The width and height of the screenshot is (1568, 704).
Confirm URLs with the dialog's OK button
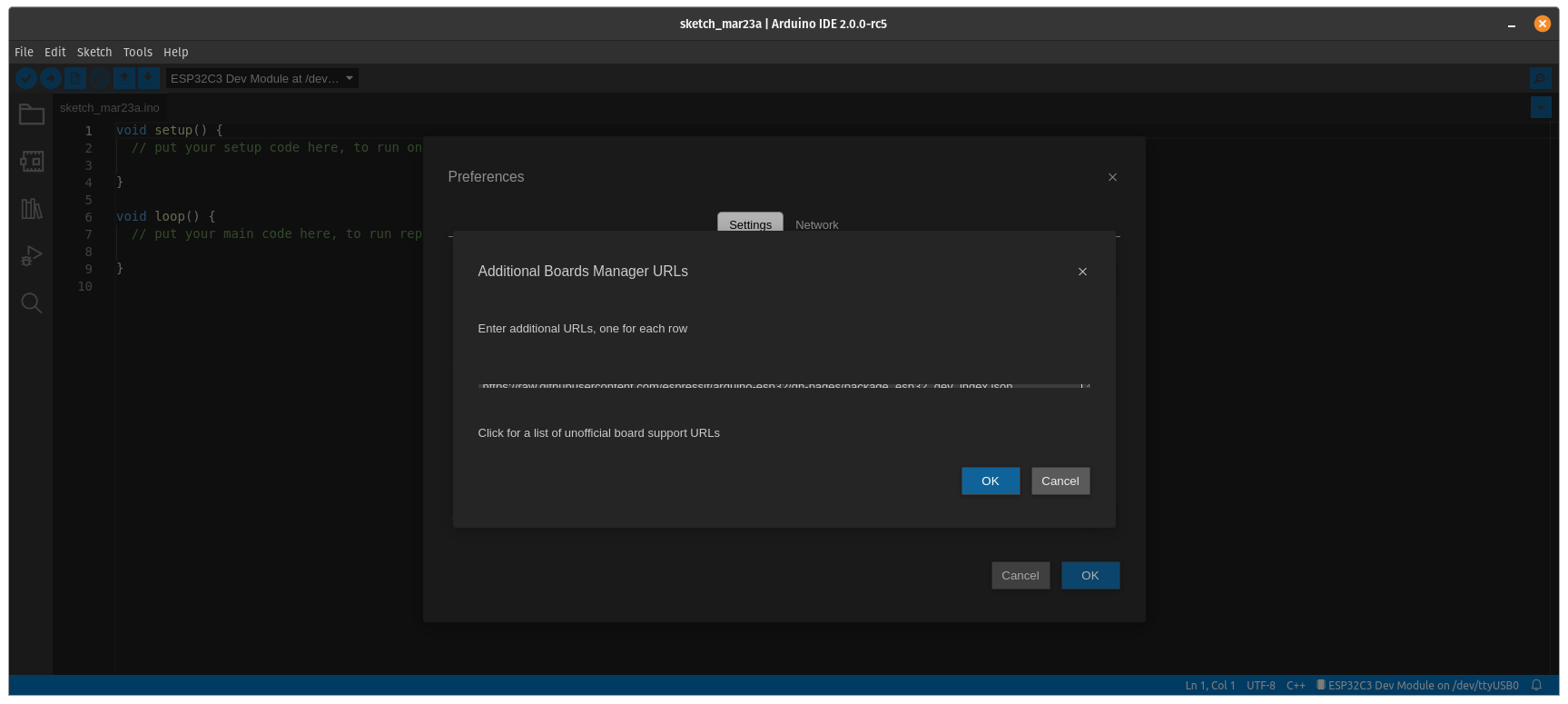point(991,481)
